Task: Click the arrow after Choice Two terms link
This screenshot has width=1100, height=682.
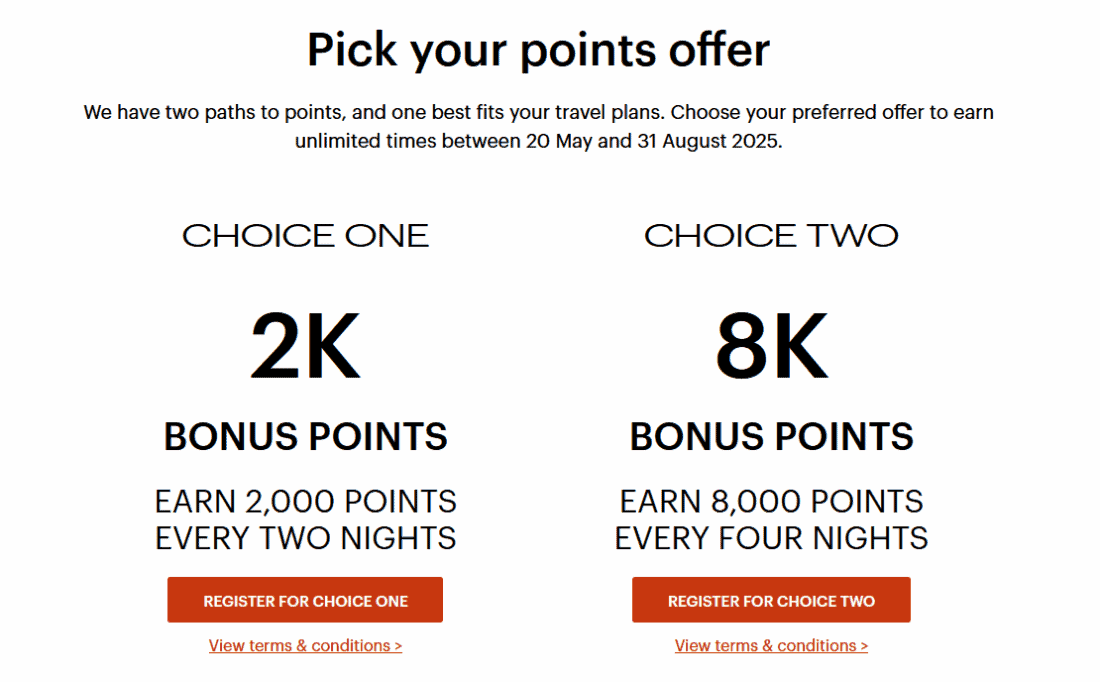Action: (864, 646)
